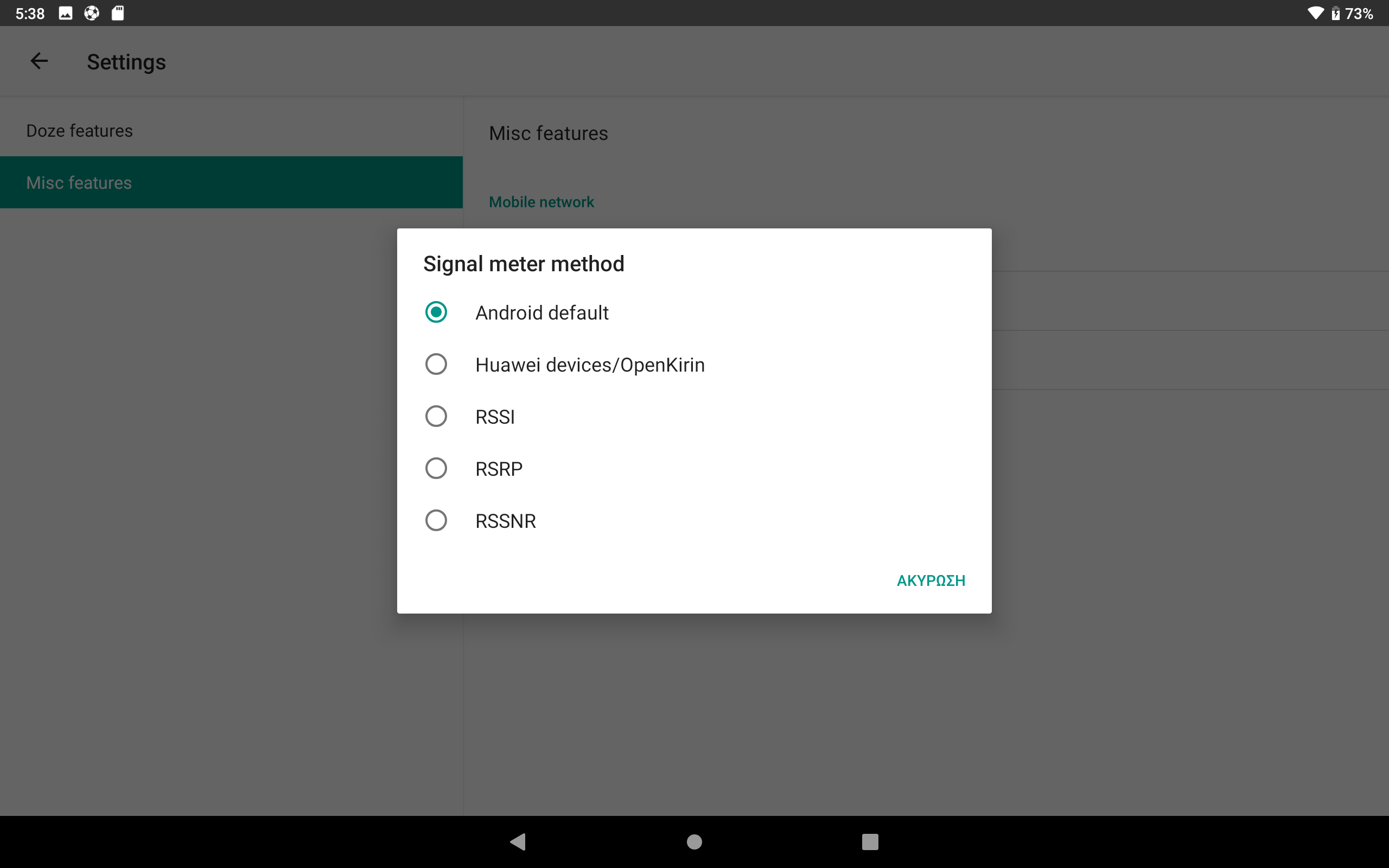
Task: Tap the recent apps square button
Action: (x=870, y=841)
